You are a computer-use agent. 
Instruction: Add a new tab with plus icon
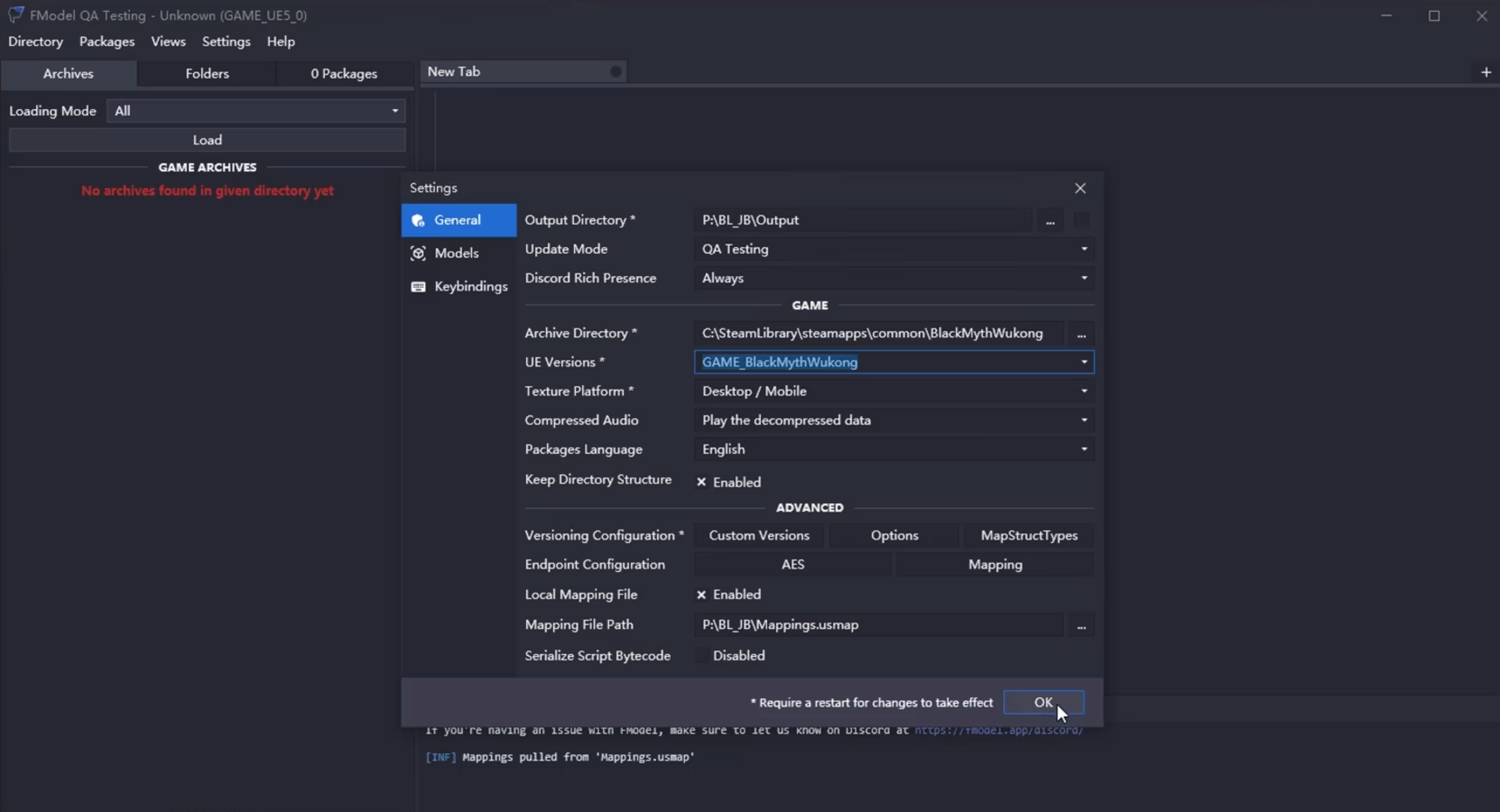1486,72
